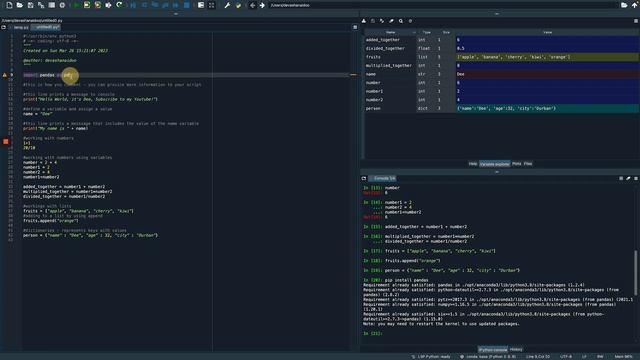
Task: Click the Debug file icon
Action: pos(133,5)
